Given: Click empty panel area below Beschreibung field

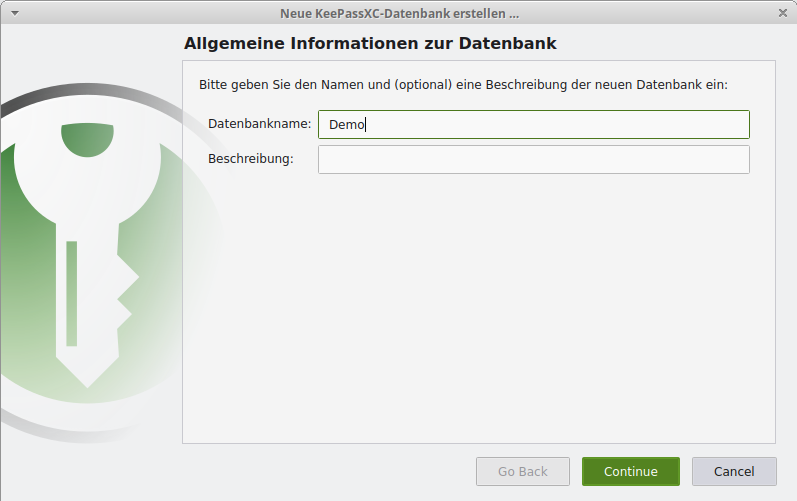Looking at the screenshot, I should pyautogui.click(x=478, y=310).
